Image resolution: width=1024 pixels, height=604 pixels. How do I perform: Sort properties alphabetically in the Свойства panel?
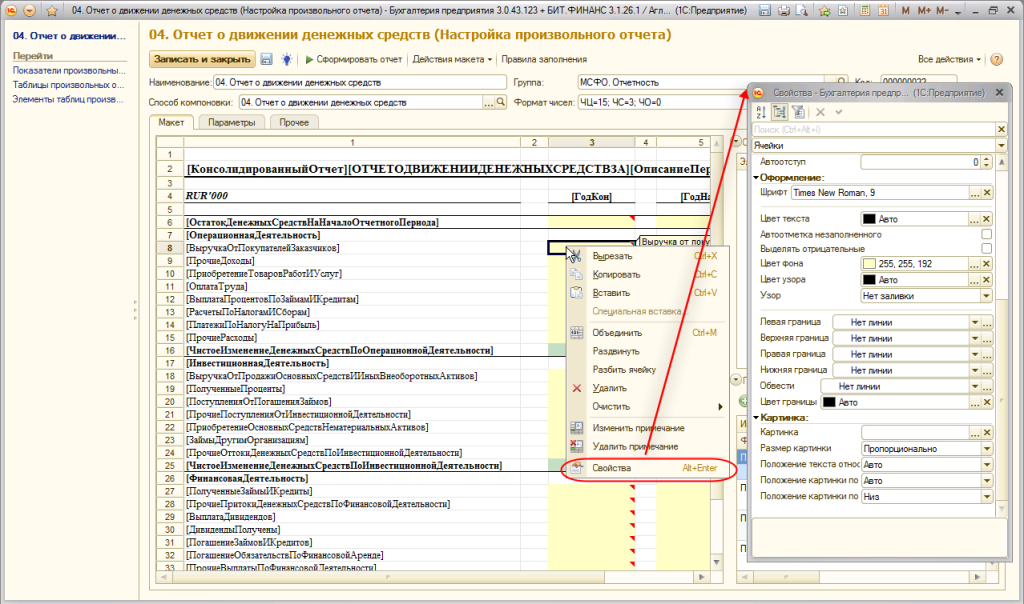coord(761,111)
